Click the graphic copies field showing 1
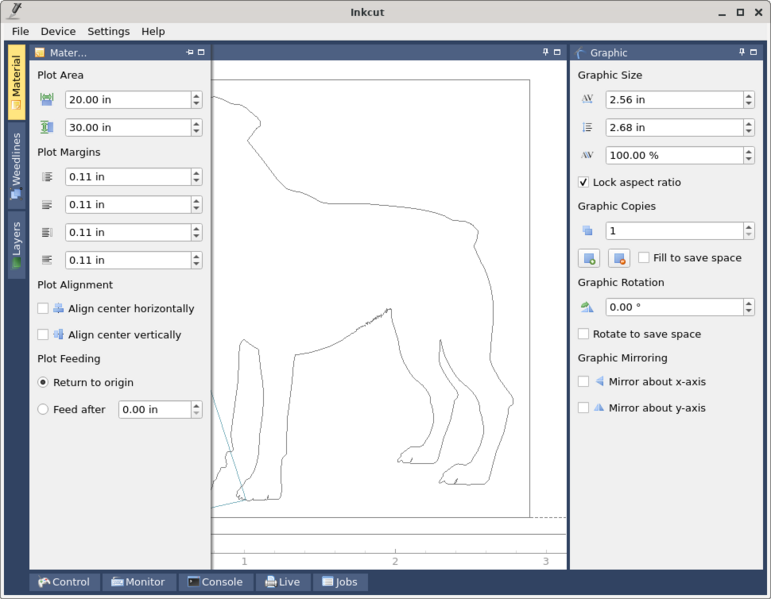 point(674,231)
